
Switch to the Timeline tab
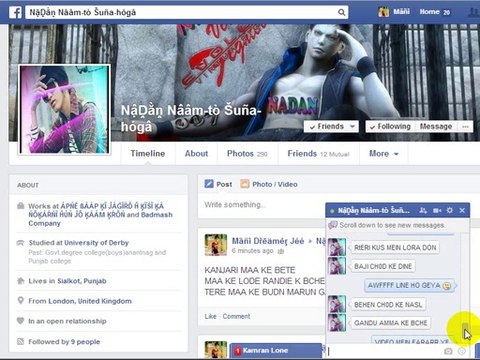click(x=148, y=154)
